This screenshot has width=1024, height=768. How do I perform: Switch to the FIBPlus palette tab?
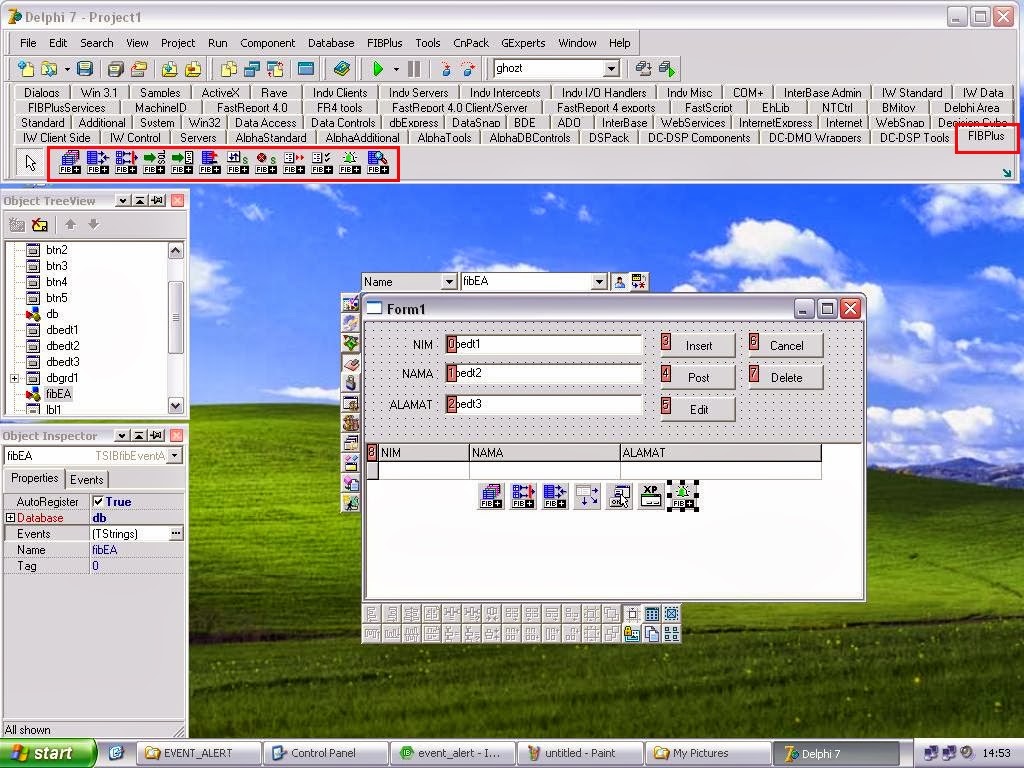point(985,135)
